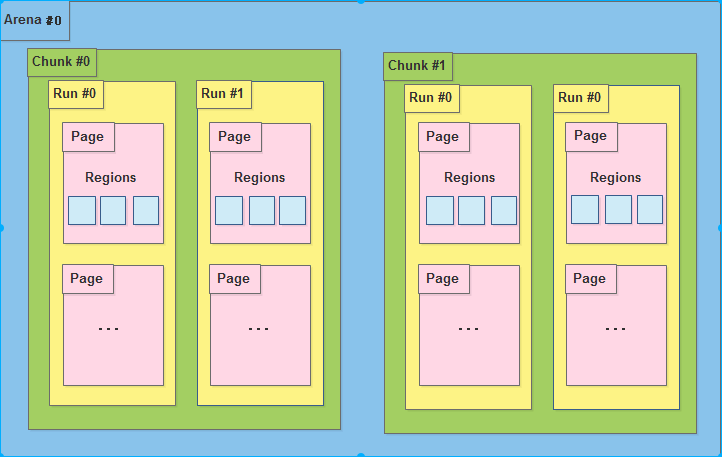Select Page label above Regions in Run #1
Image resolution: width=722 pixels, height=457 pixels.
pyautogui.click(x=235, y=137)
